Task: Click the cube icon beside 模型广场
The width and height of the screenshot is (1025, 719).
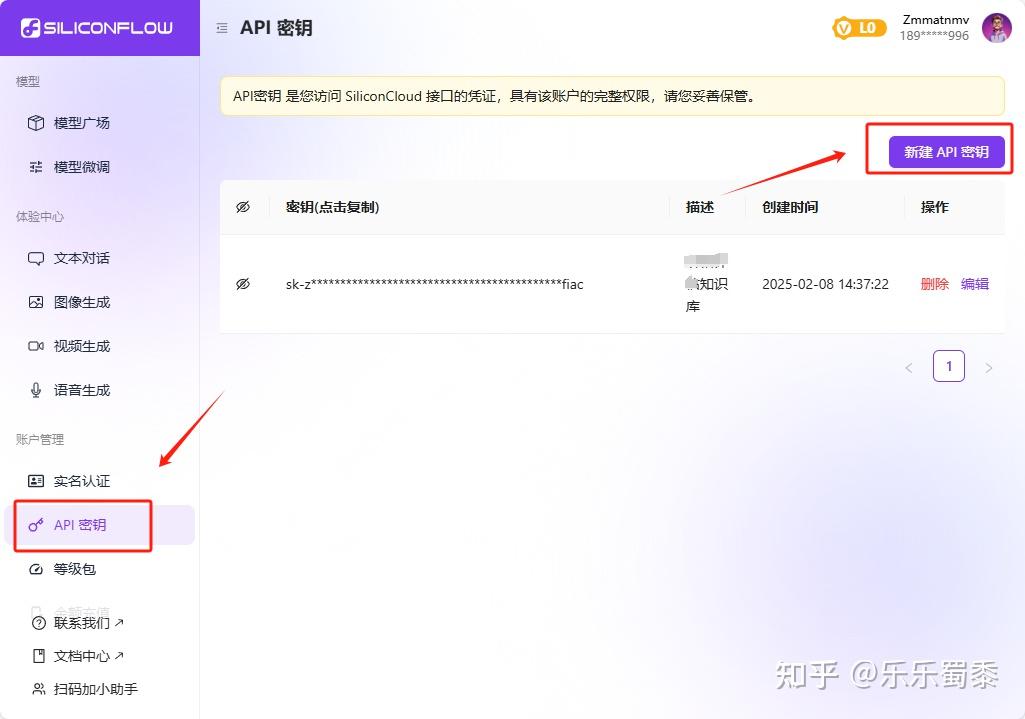Action: pos(36,123)
